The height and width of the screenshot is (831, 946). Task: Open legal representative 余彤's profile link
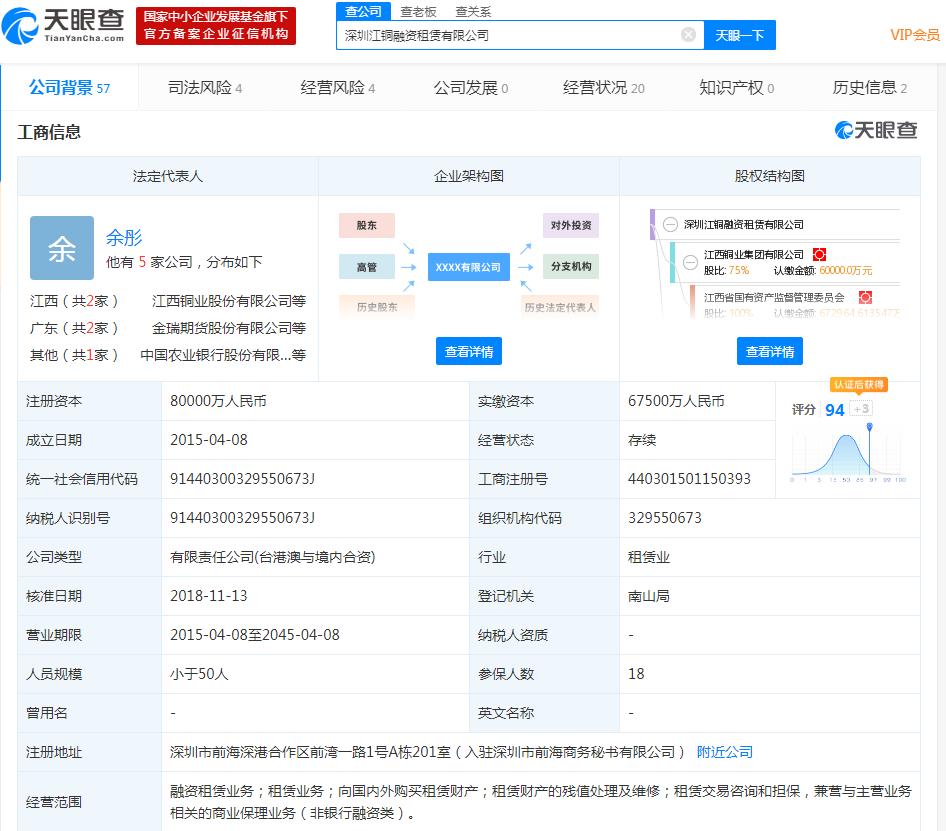click(x=124, y=238)
